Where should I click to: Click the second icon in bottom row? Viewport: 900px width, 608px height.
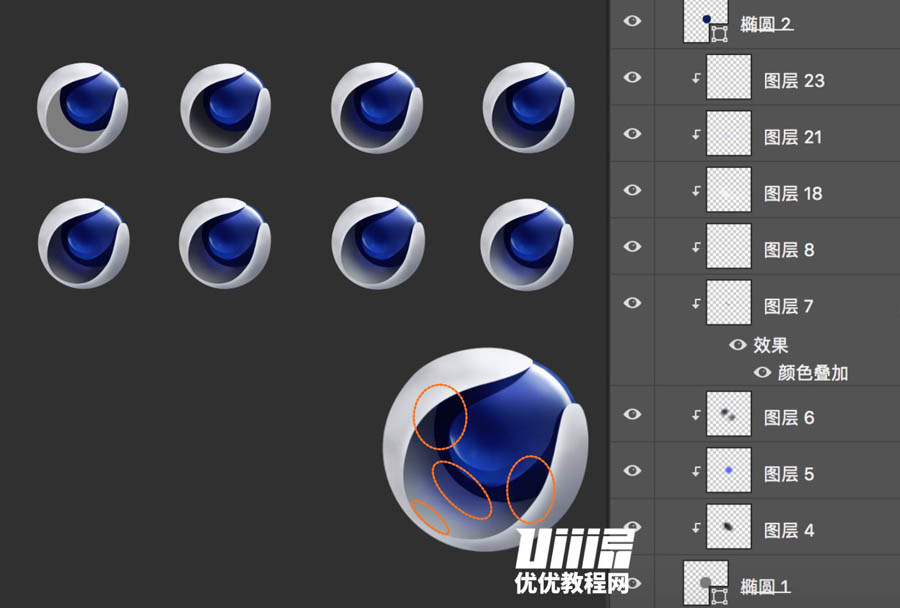pos(225,243)
